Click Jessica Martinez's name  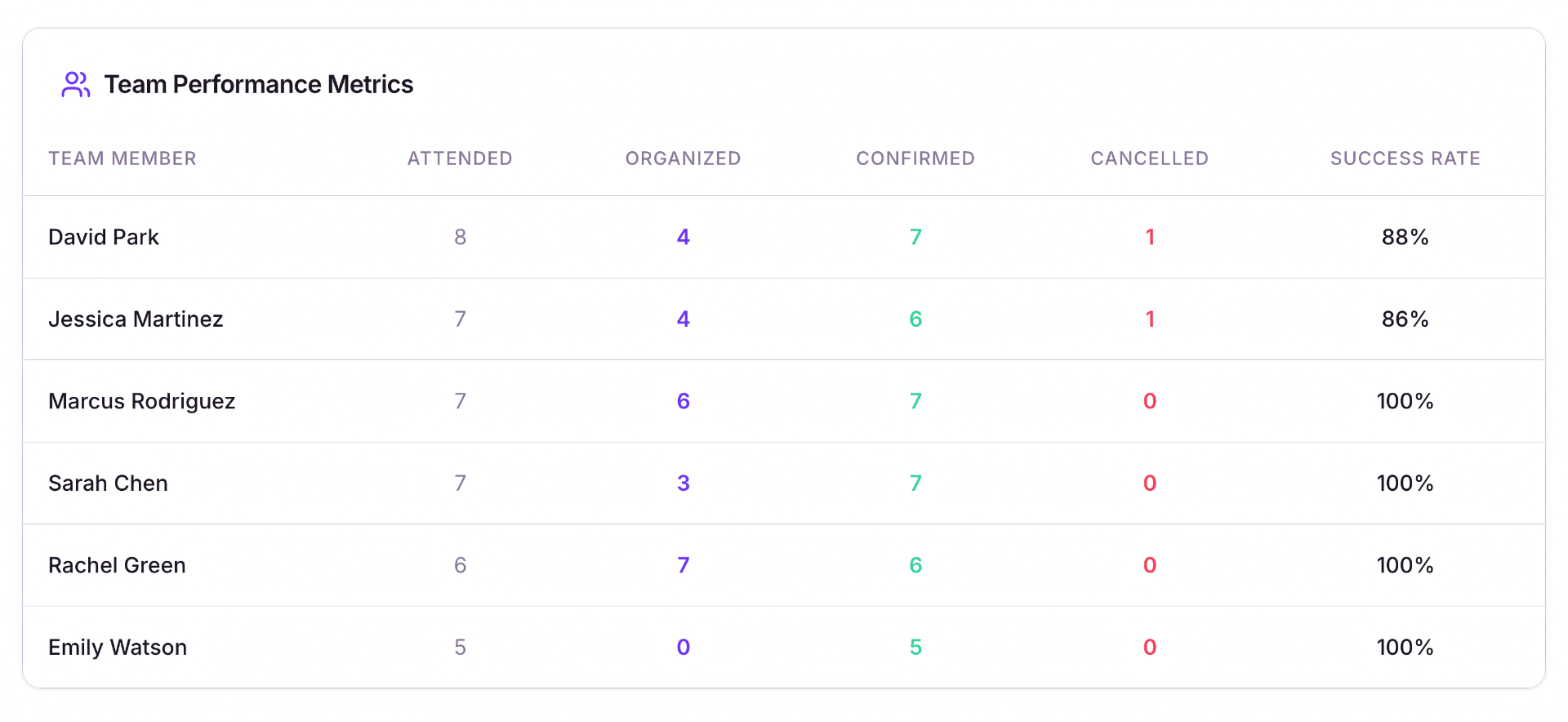136,319
